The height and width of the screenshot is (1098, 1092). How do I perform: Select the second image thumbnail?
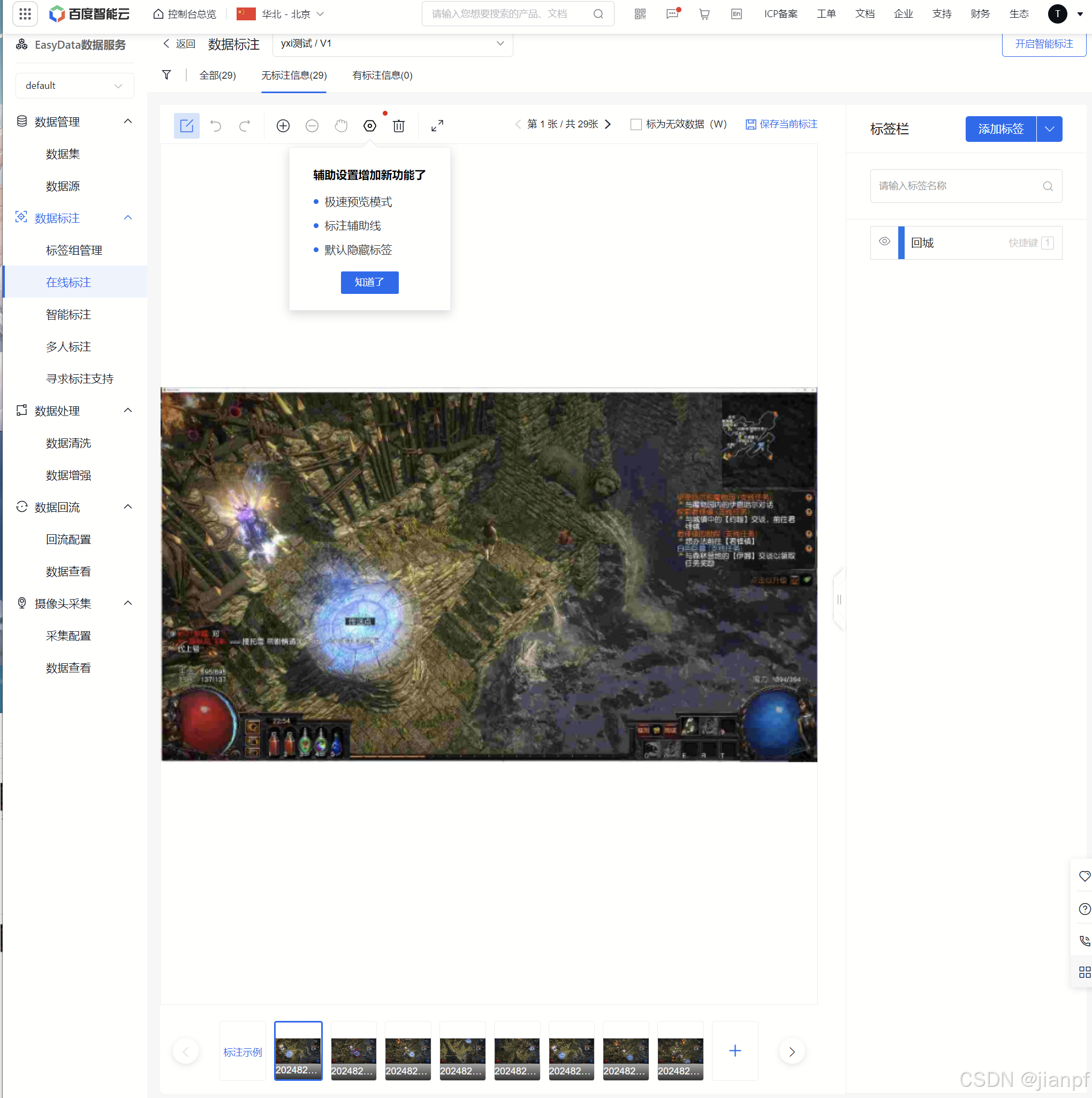pyautogui.click(x=353, y=1050)
